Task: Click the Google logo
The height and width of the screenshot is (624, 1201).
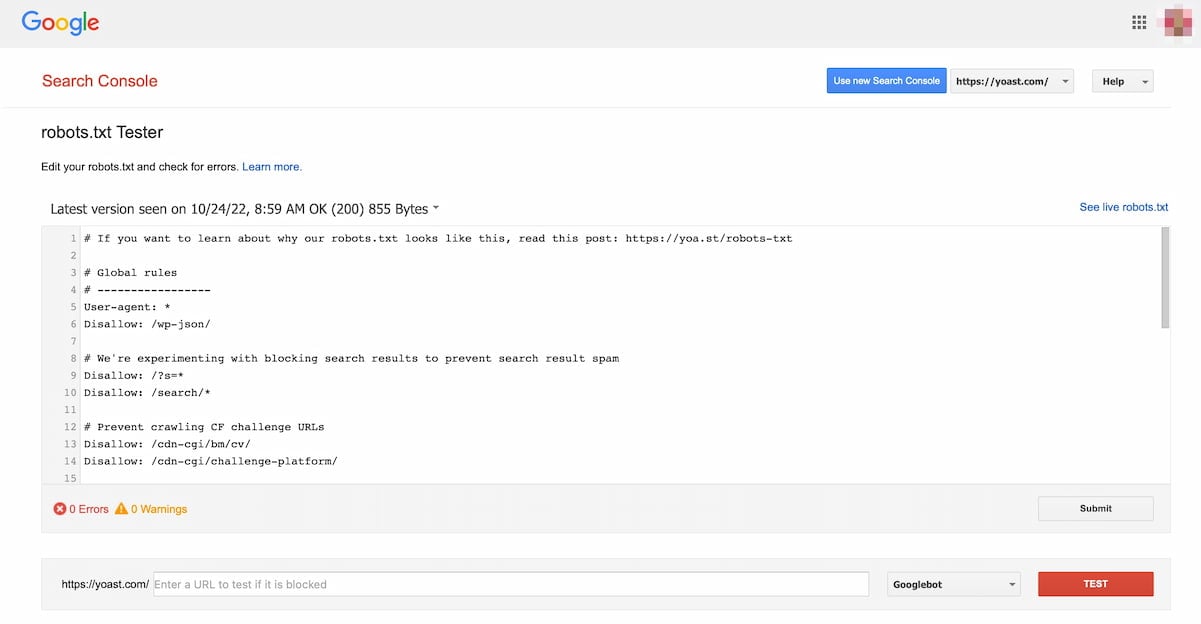Action: pyautogui.click(x=60, y=23)
